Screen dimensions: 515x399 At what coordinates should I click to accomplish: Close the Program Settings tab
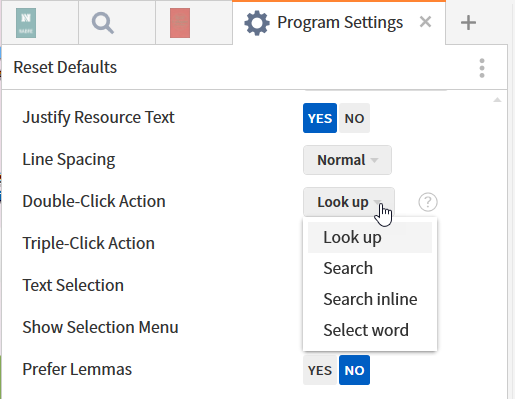coord(425,22)
